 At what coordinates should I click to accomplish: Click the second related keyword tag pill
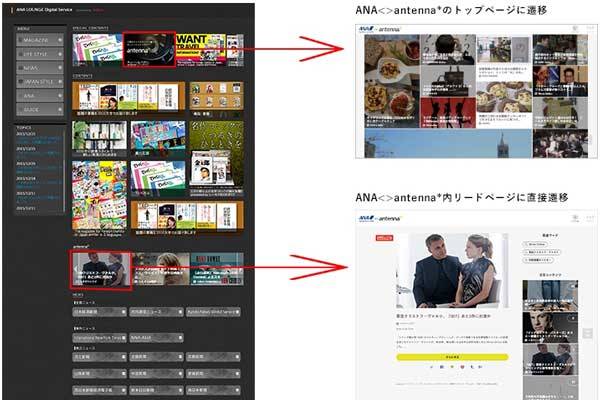(542, 252)
